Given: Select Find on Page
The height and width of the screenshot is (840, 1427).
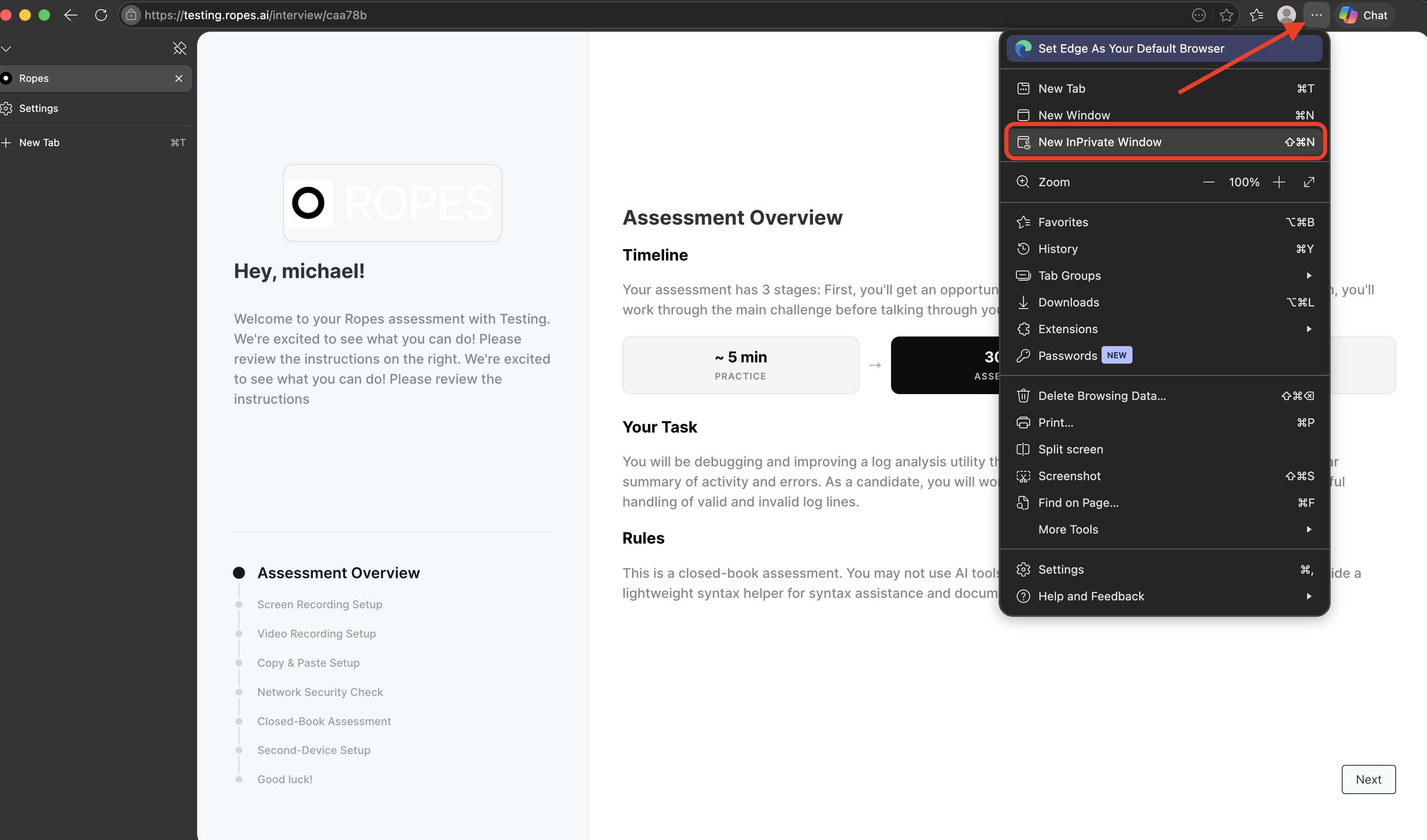Looking at the screenshot, I should pos(1164,503).
